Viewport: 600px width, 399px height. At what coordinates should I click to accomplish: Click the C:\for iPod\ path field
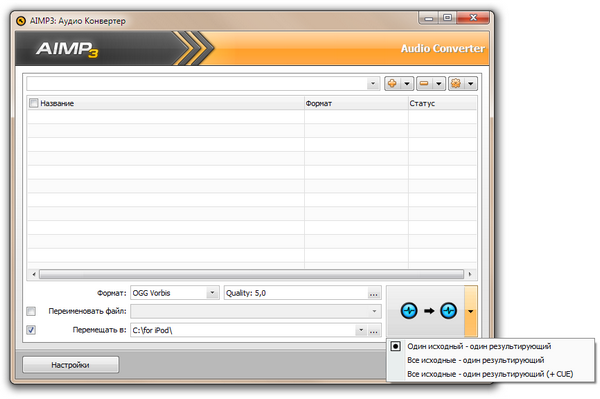click(243, 330)
